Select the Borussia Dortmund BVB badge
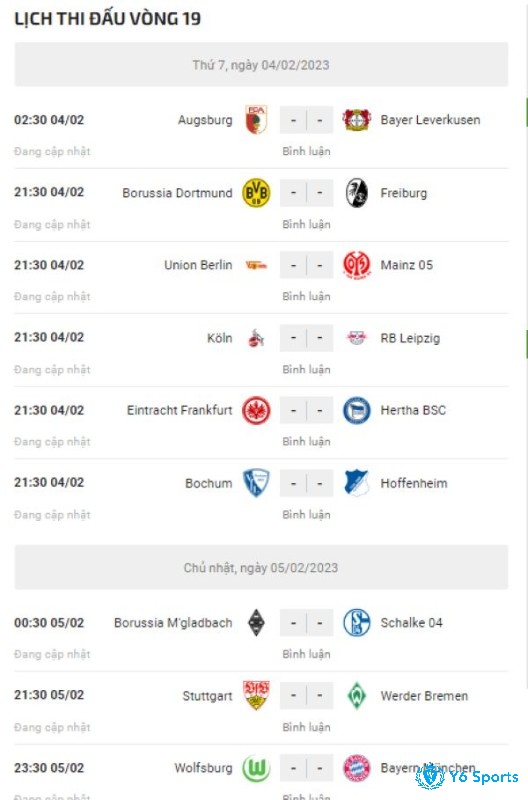The width and height of the screenshot is (528, 800). click(256, 193)
